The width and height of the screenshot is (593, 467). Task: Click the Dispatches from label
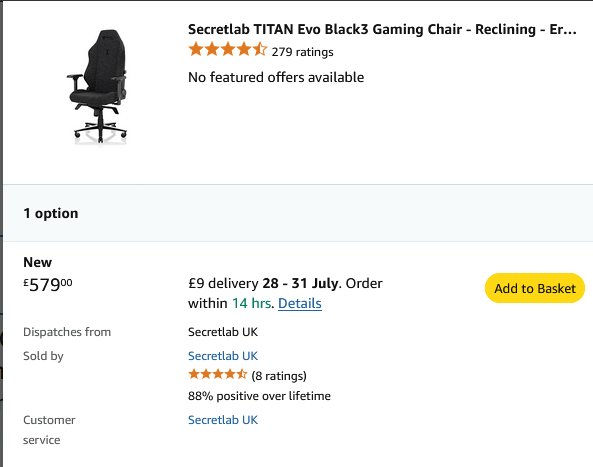click(x=67, y=332)
